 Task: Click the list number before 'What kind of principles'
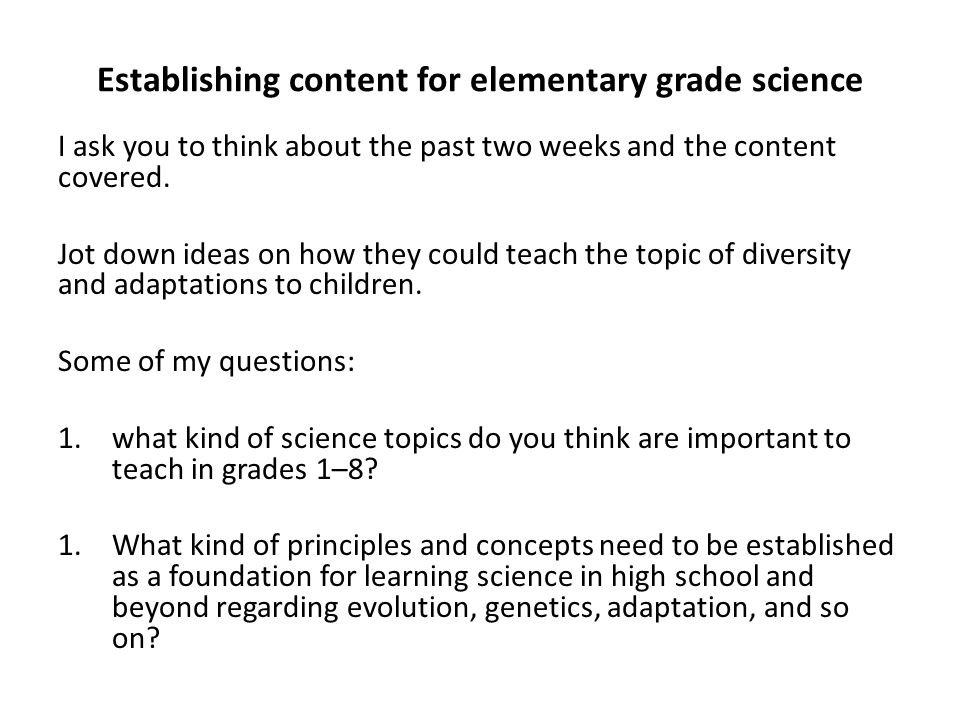69,546
